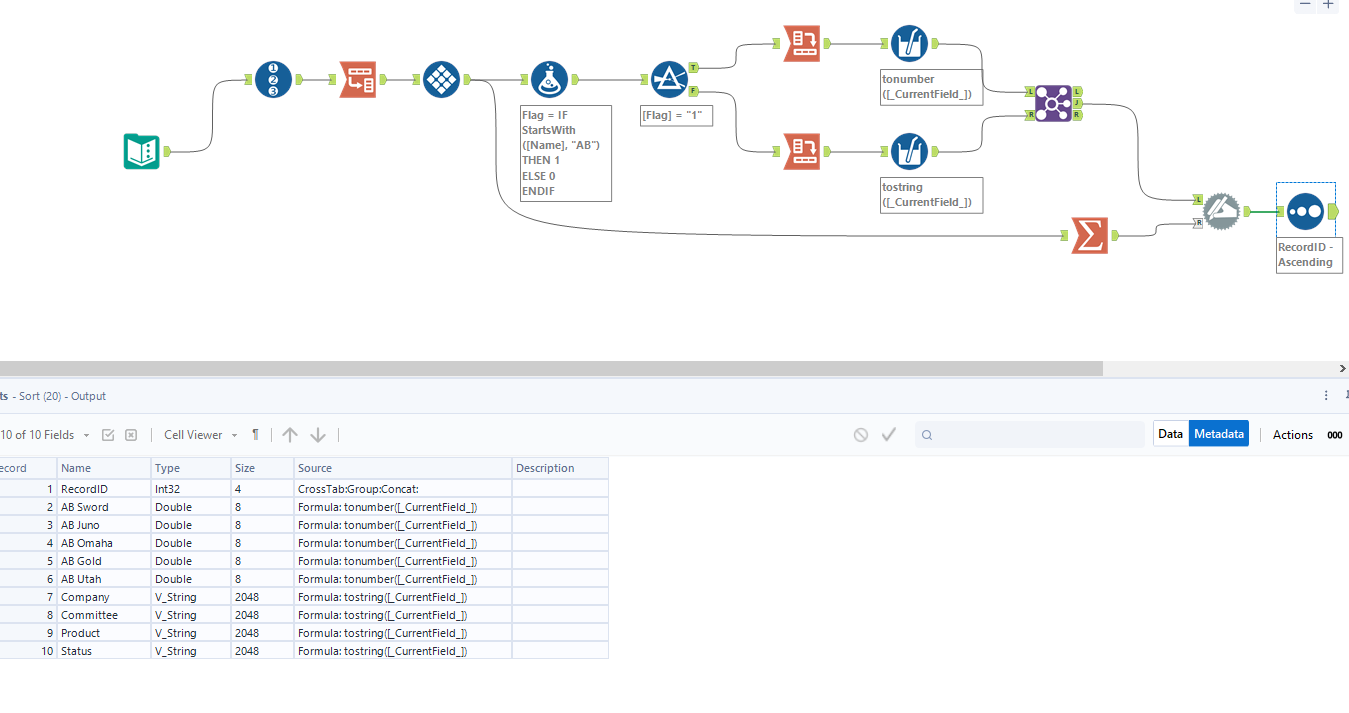The width and height of the screenshot is (1349, 713).
Task: Click the horizontal scrollbar above the results panel
Action: [550, 368]
